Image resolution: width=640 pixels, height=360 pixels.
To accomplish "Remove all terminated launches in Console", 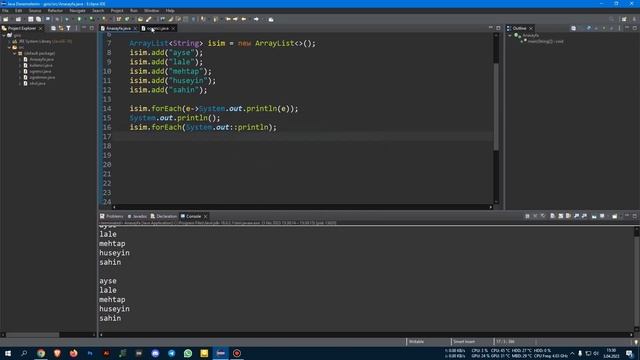I will [x=543, y=216].
